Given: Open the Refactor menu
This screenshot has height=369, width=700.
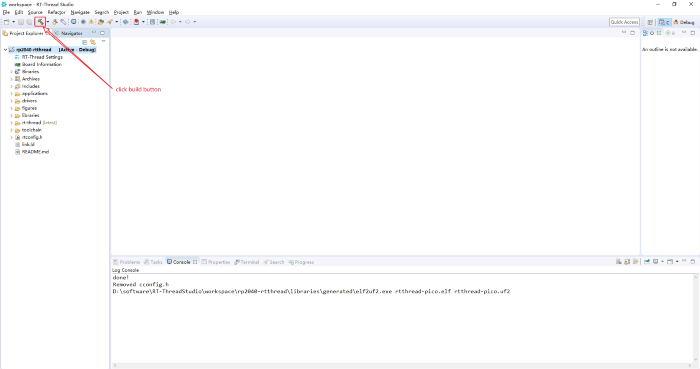Looking at the screenshot, I should point(57,12).
